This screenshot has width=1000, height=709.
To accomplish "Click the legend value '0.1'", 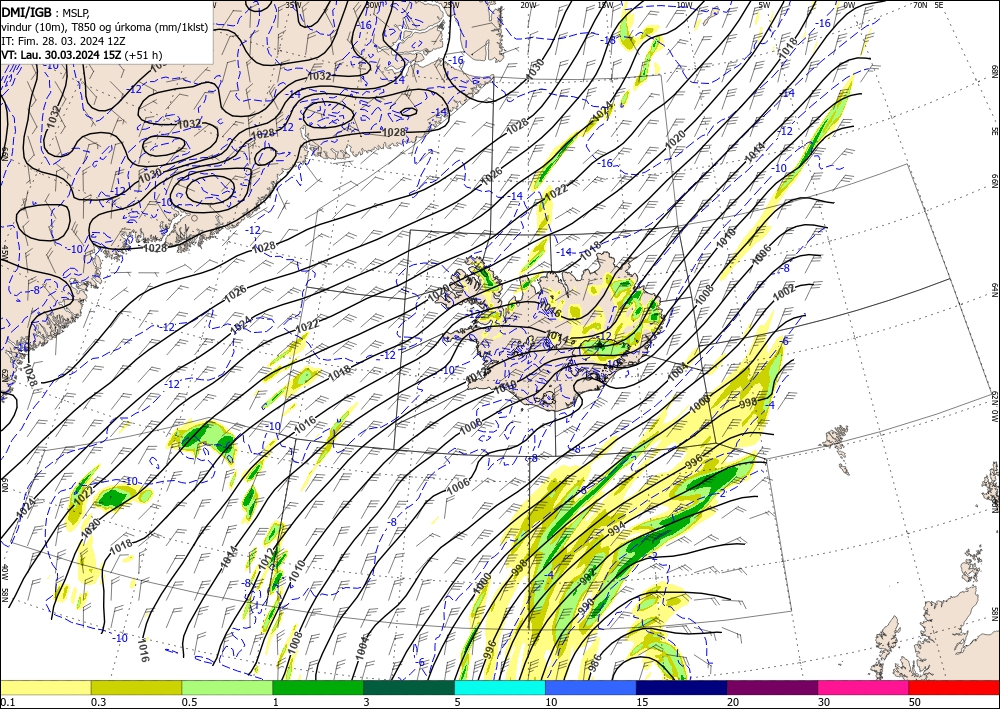I will coord(7,702).
